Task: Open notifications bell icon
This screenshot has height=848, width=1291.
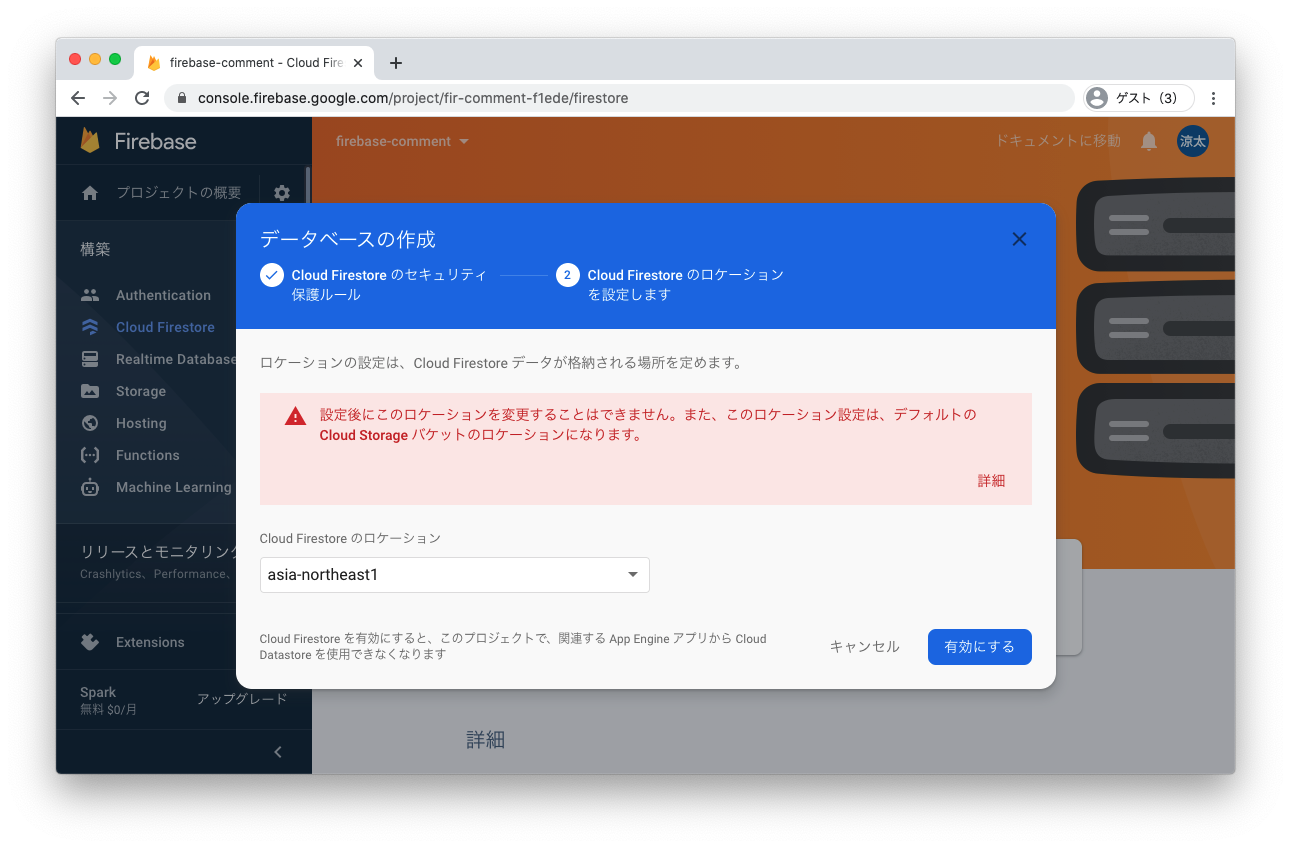Action: click(x=1149, y=141)
